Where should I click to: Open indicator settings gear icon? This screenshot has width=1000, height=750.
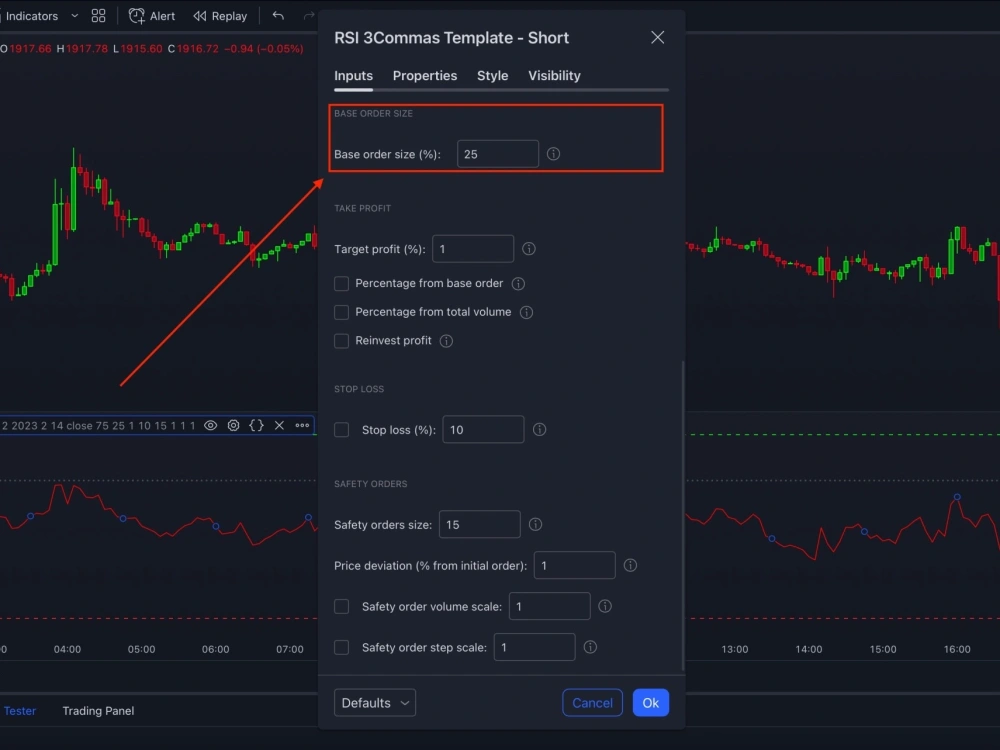233,425
